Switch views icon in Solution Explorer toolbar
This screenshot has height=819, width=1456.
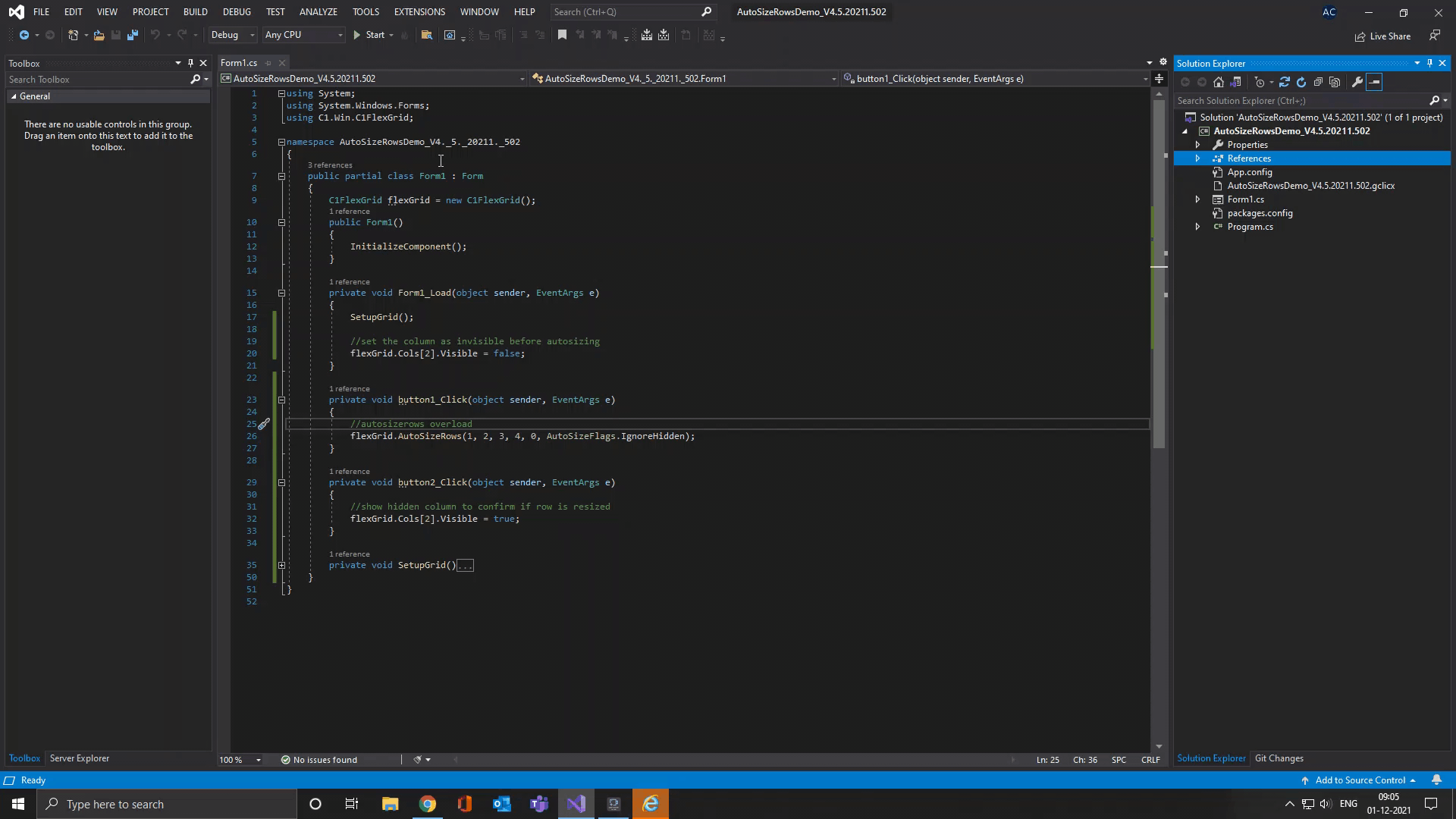1235,82
